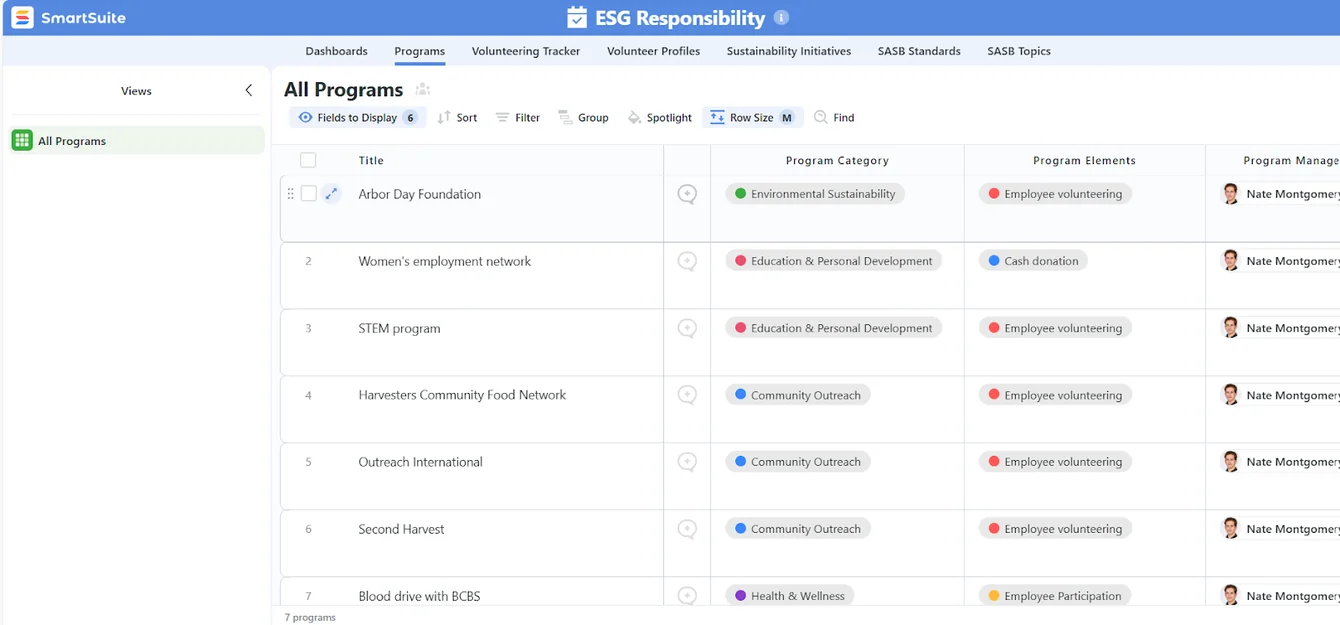The width and height of the screenshot is (1340, 625).
Task: Select the Programs tab
Action: tap(419, 51)
